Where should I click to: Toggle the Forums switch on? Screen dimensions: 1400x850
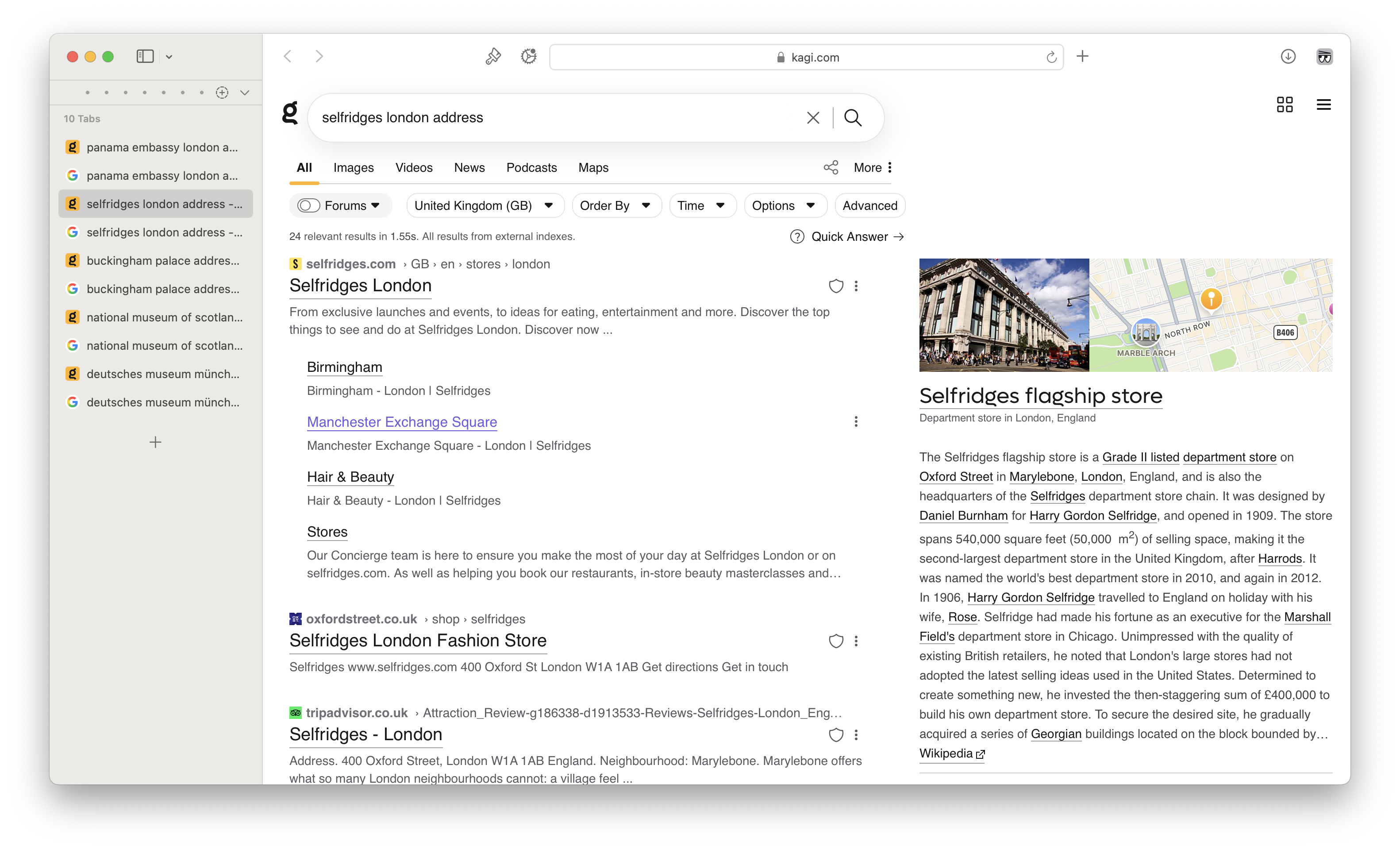(308, 206)
